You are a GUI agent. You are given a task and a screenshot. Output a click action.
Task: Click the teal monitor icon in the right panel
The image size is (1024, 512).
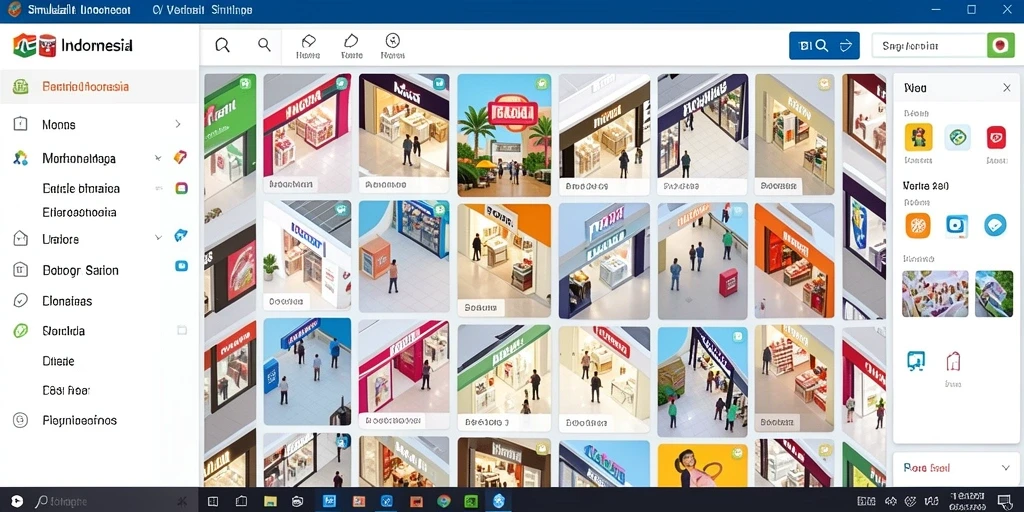[x=916, y=360]
